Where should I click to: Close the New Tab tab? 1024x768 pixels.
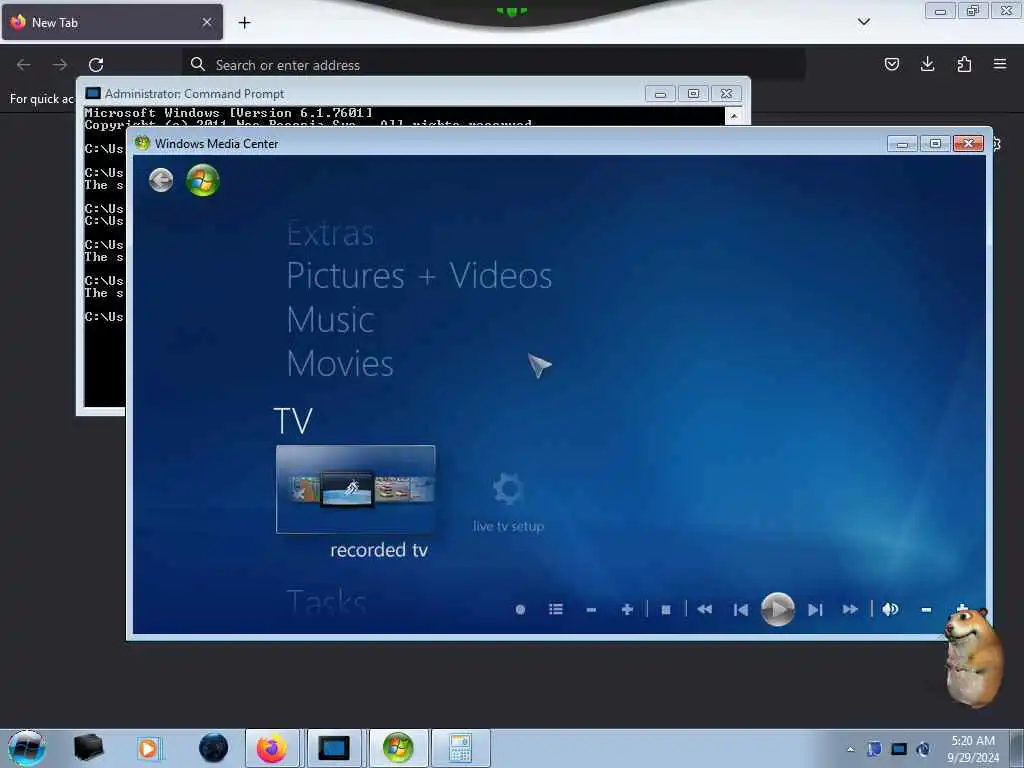206,22
